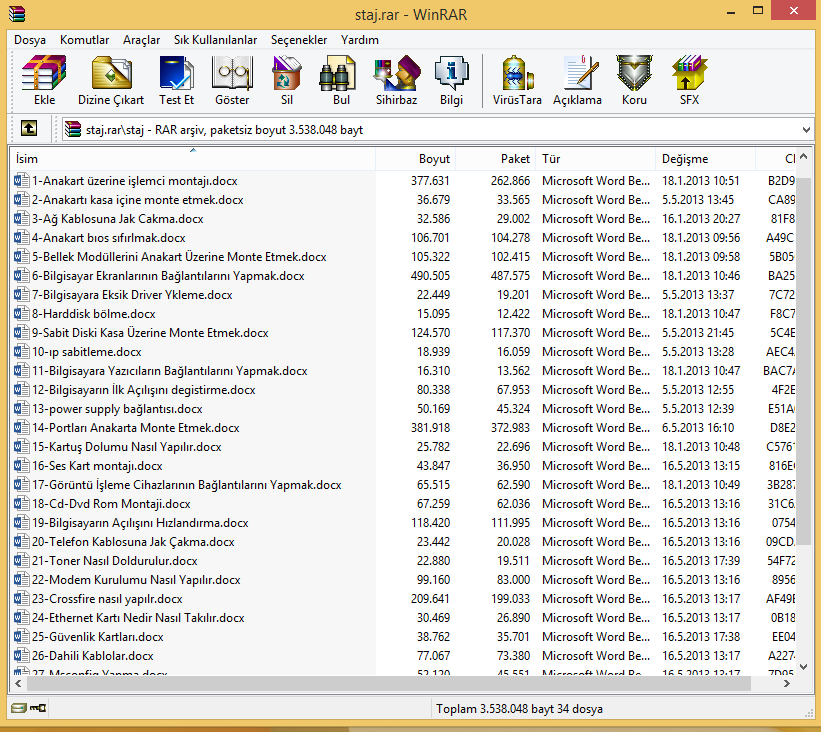821x732 pixels.
Task: Open the Göster (View) tool
Action: [x=232, y=73]
